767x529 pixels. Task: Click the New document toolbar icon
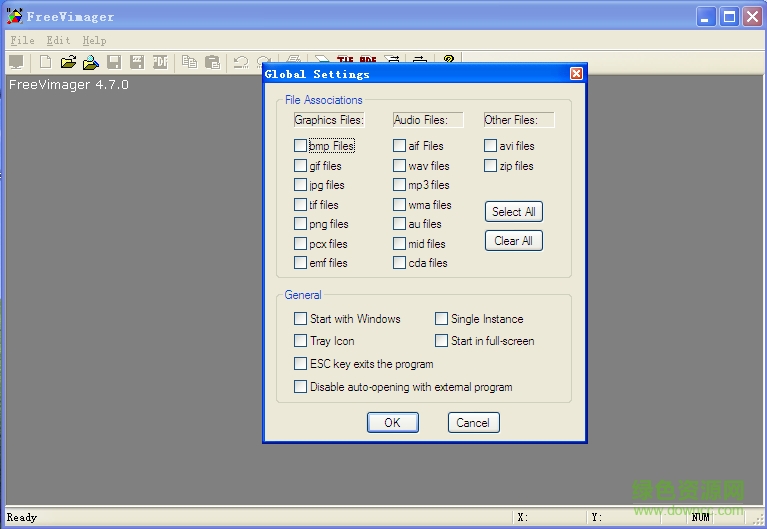point(45,62)
